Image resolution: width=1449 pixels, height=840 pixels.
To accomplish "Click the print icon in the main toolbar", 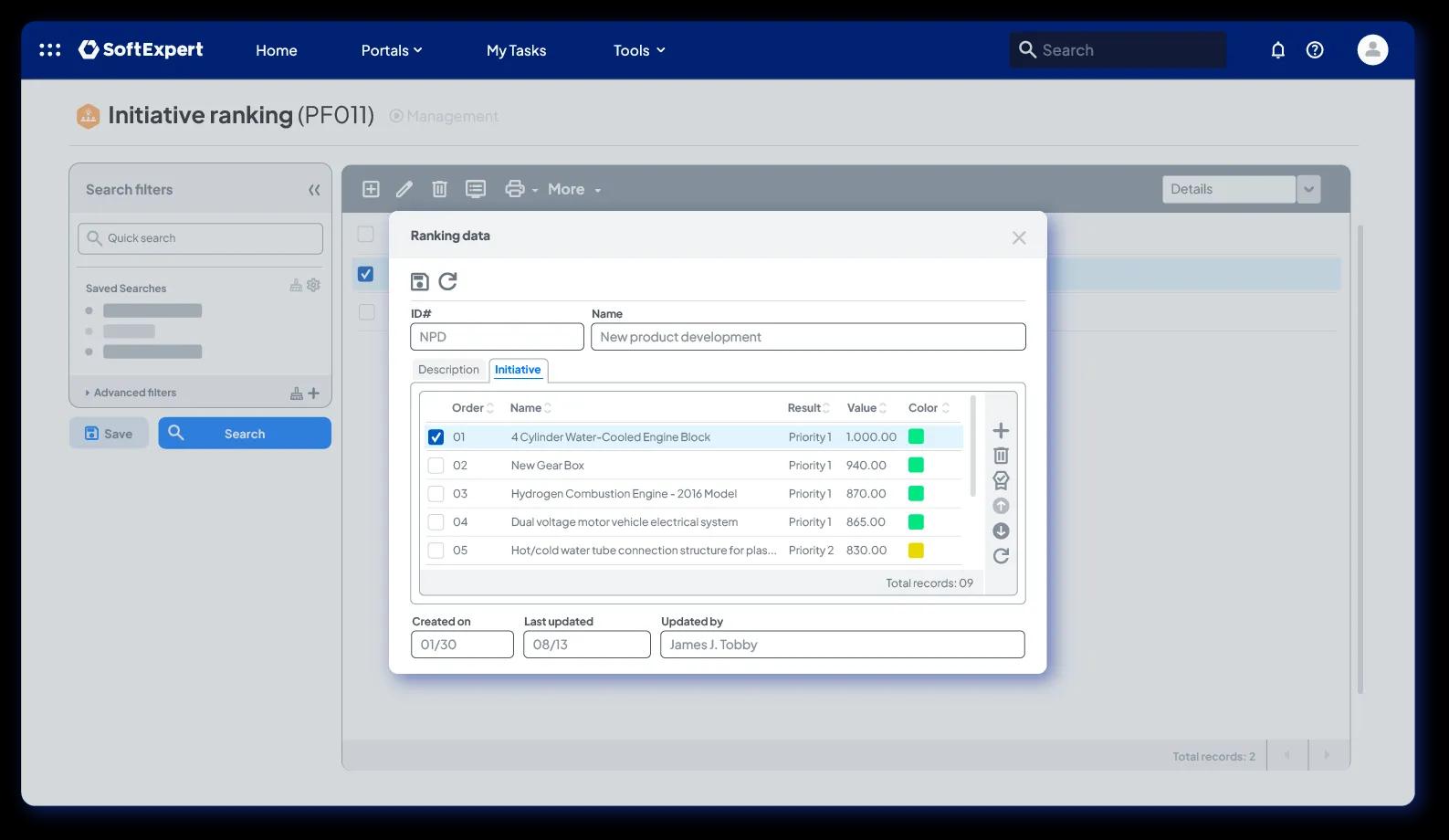I will (x=515, y=189).
